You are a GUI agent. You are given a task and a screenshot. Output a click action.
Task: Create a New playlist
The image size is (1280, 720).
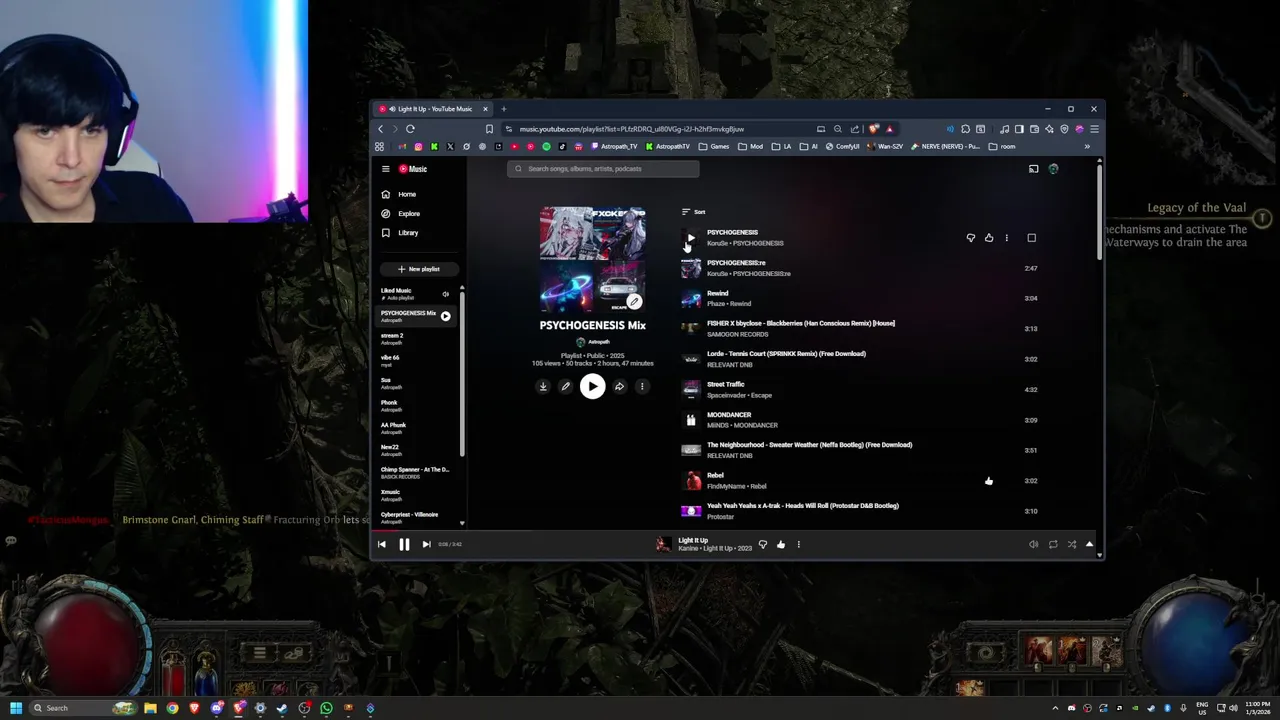418,269
